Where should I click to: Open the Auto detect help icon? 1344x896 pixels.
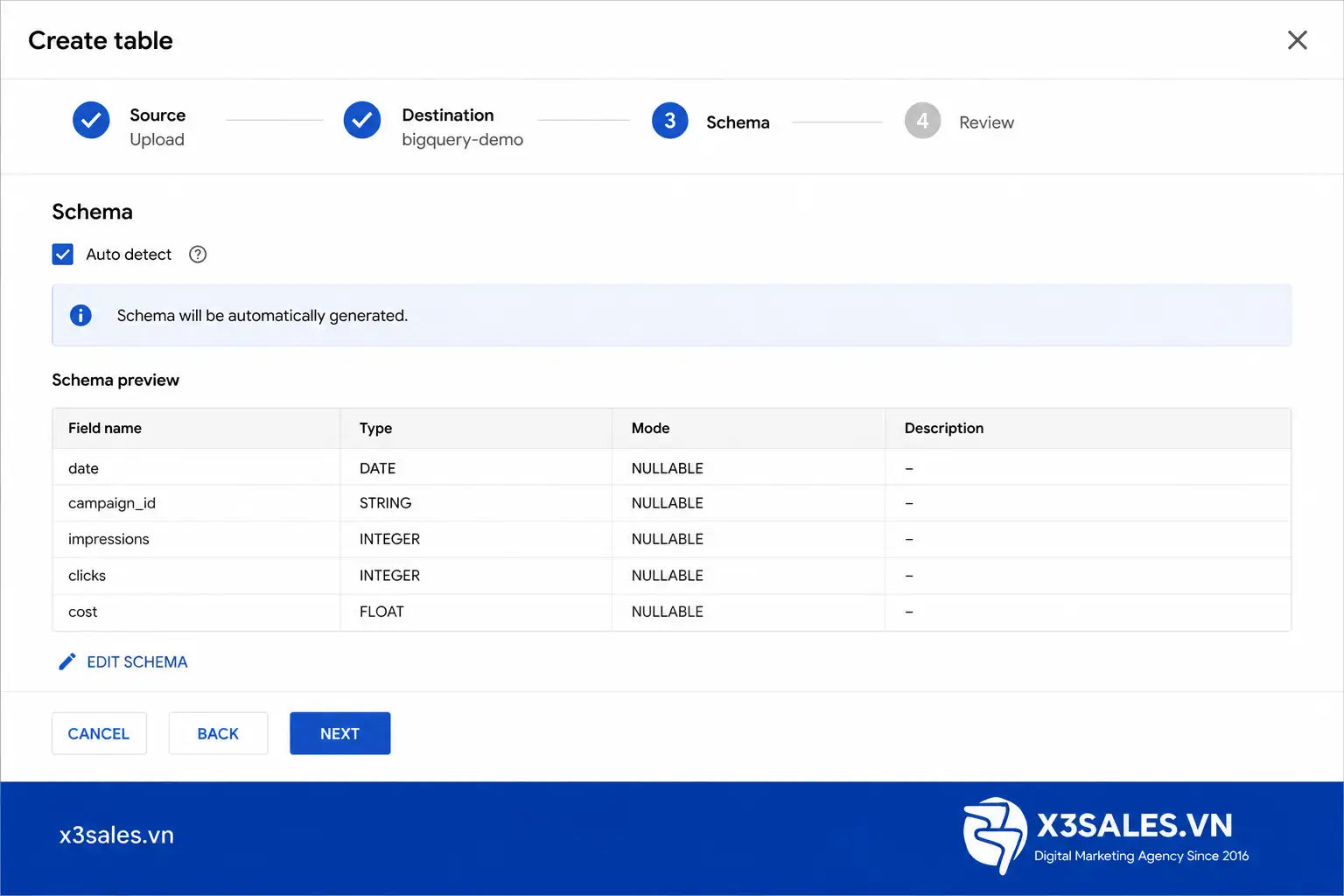pos(199,255)
